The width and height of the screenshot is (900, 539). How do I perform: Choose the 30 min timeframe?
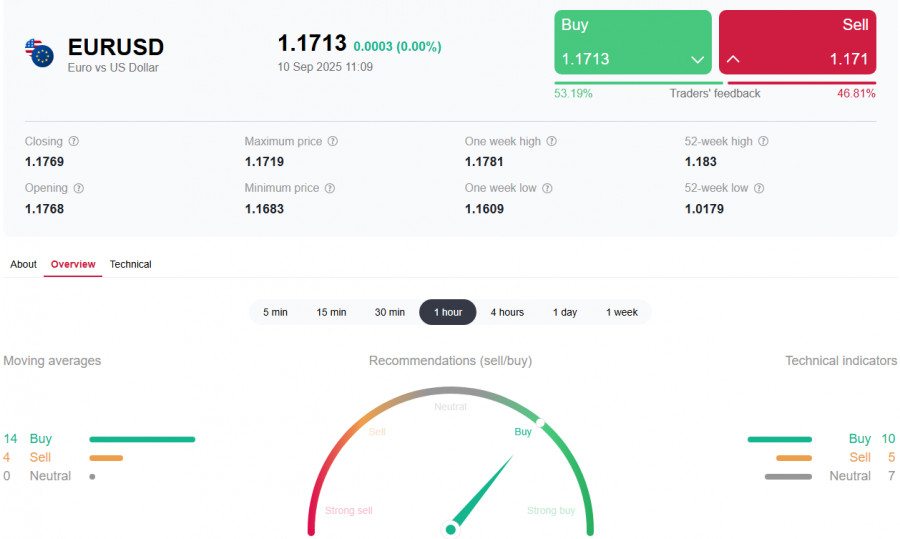point(390,312)
